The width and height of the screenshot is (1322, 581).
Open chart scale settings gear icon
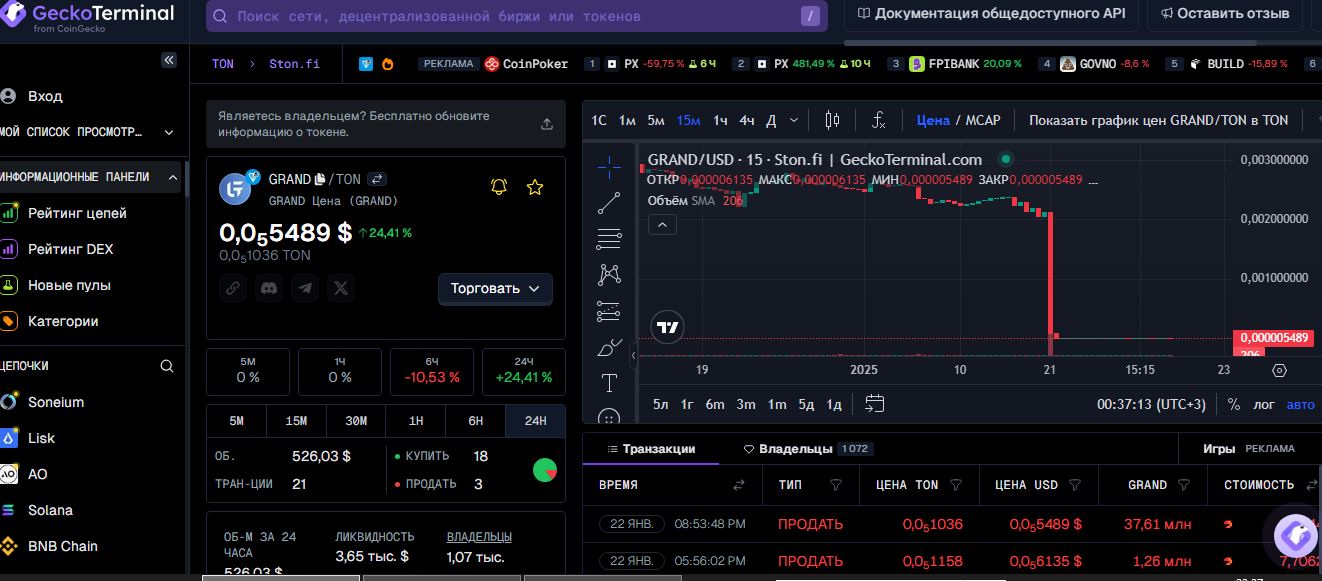click(x=1279, y=370)
